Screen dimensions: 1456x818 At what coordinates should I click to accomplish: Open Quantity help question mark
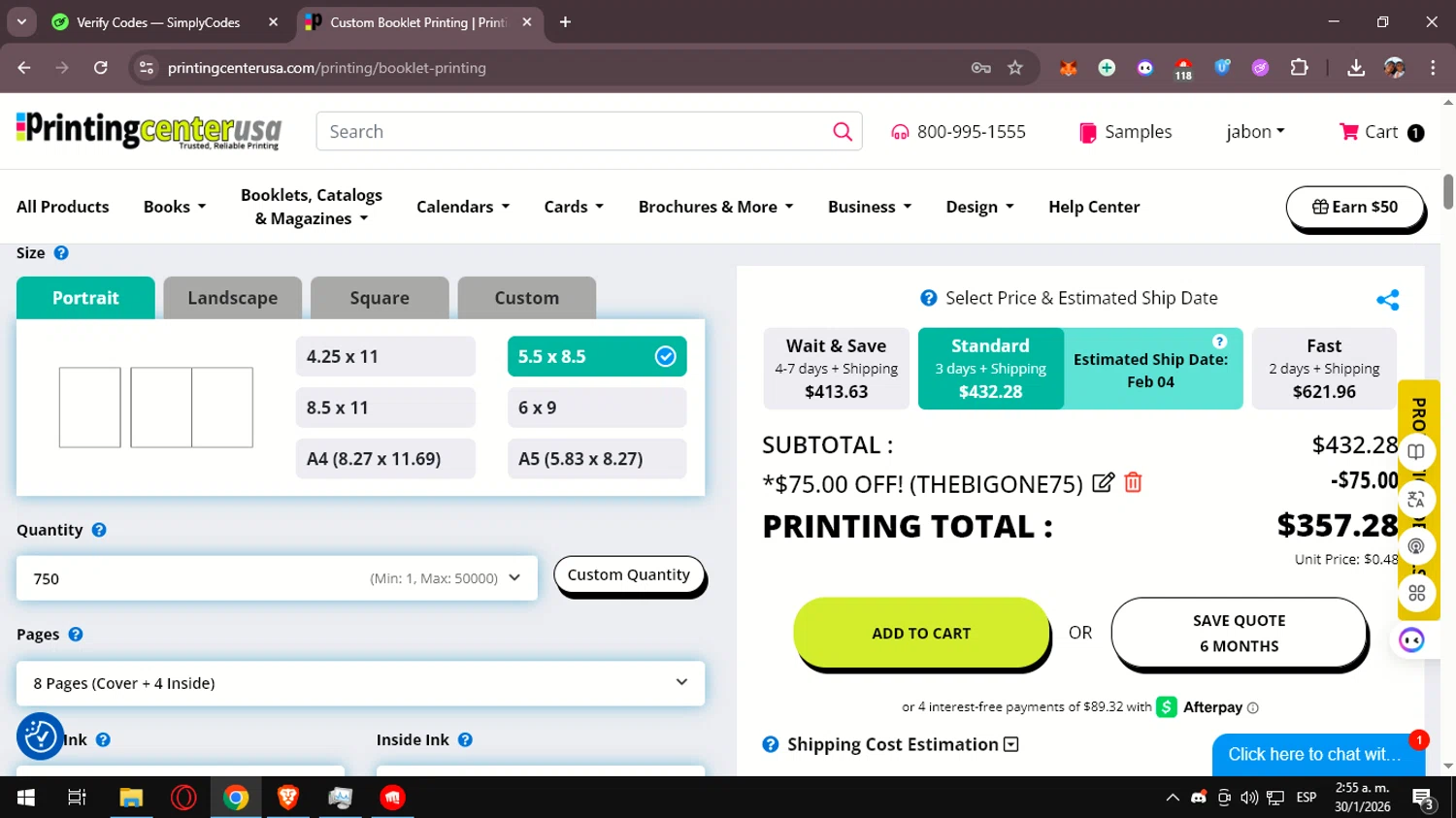[x=99, y=530]
